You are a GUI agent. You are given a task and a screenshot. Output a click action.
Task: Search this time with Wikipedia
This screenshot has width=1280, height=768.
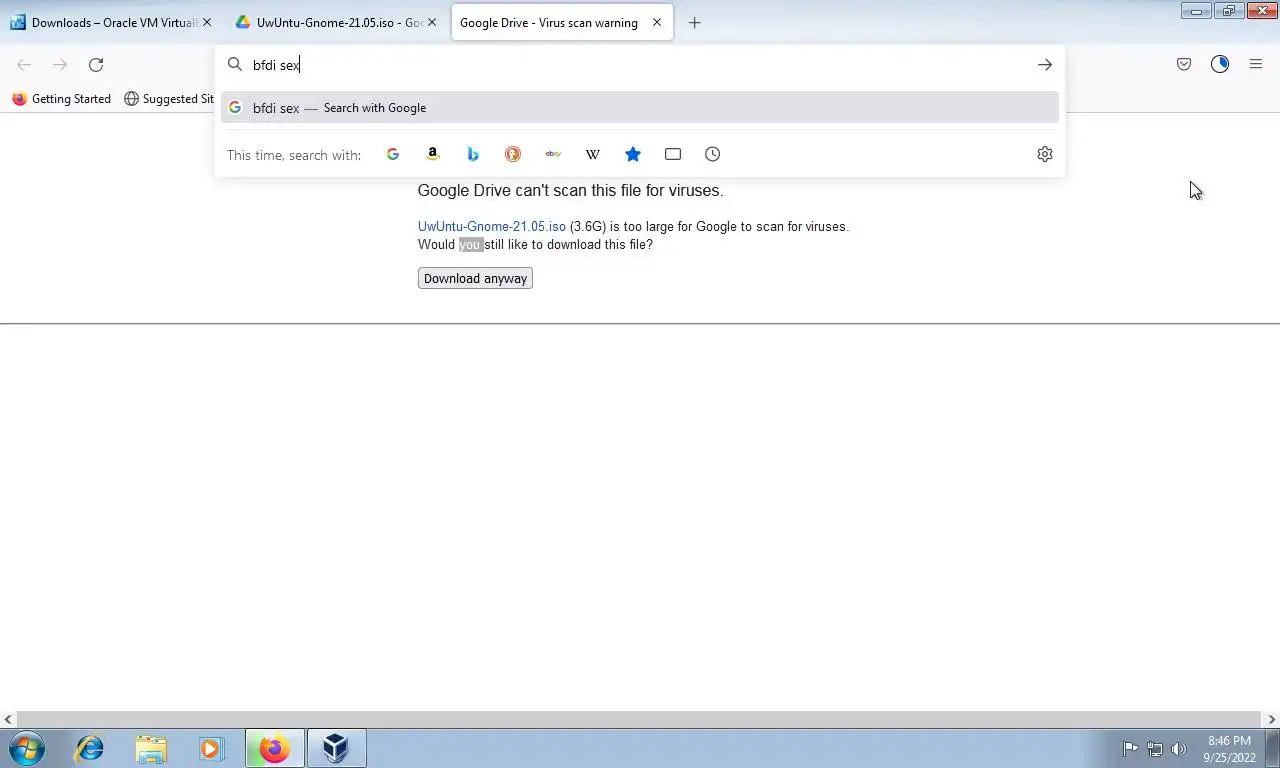593,154
